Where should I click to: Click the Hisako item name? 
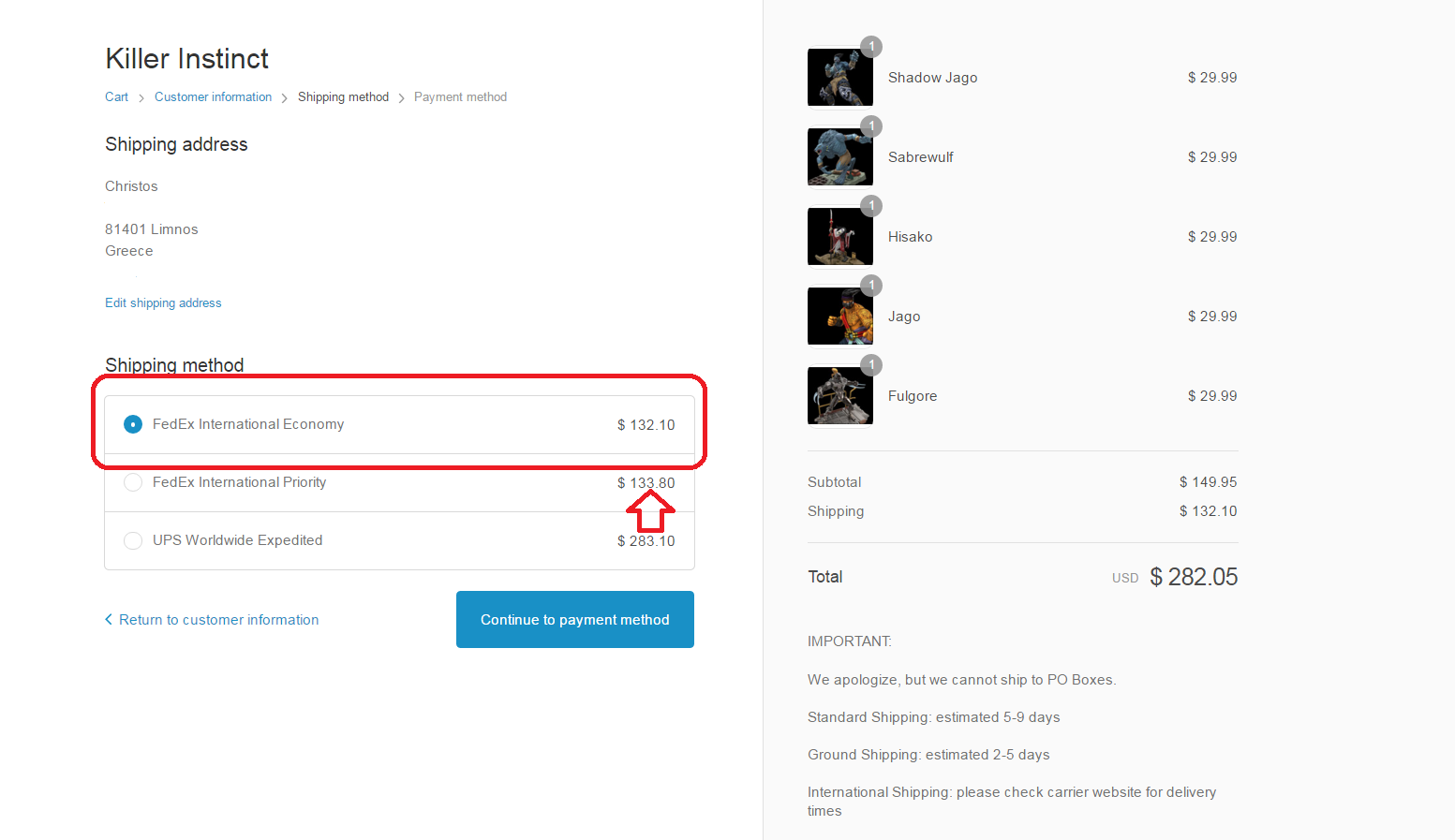tap(910, 237)
